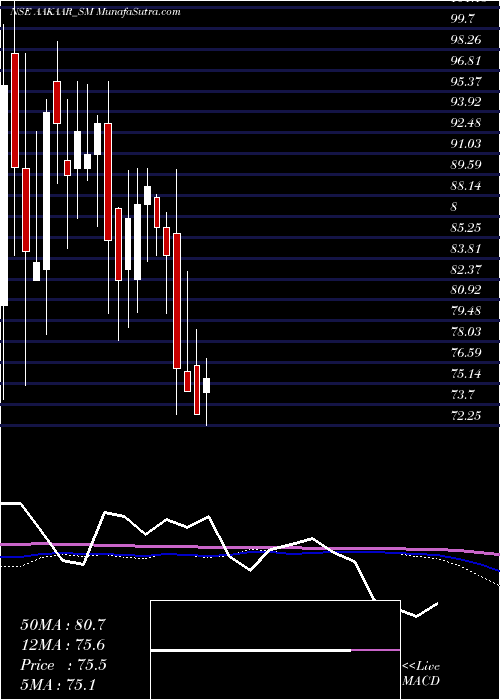Screen dimensions: 500x700
Task: Select the 91.03 price axis label
Action: (466, 144)
